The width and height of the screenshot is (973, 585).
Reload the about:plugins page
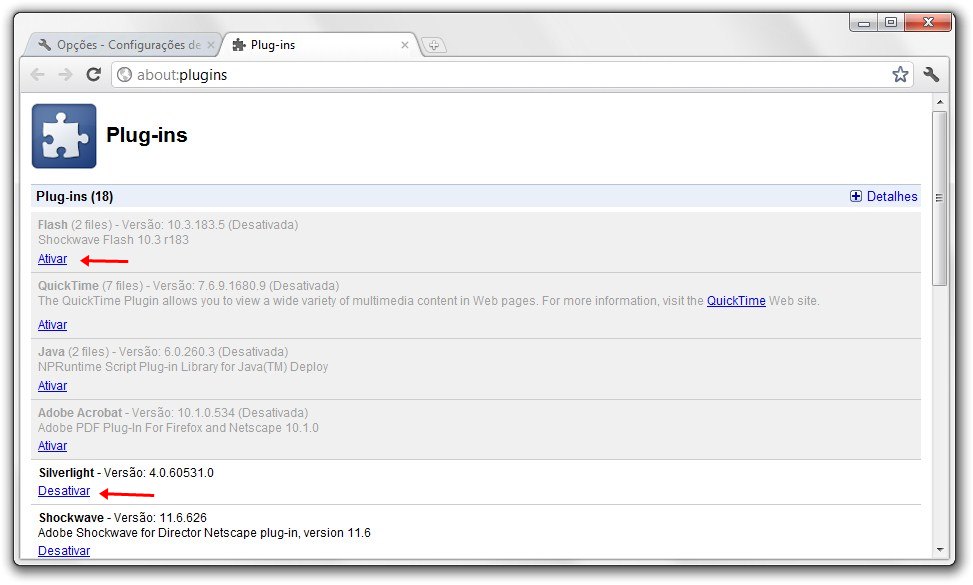[x=94, y=75]
